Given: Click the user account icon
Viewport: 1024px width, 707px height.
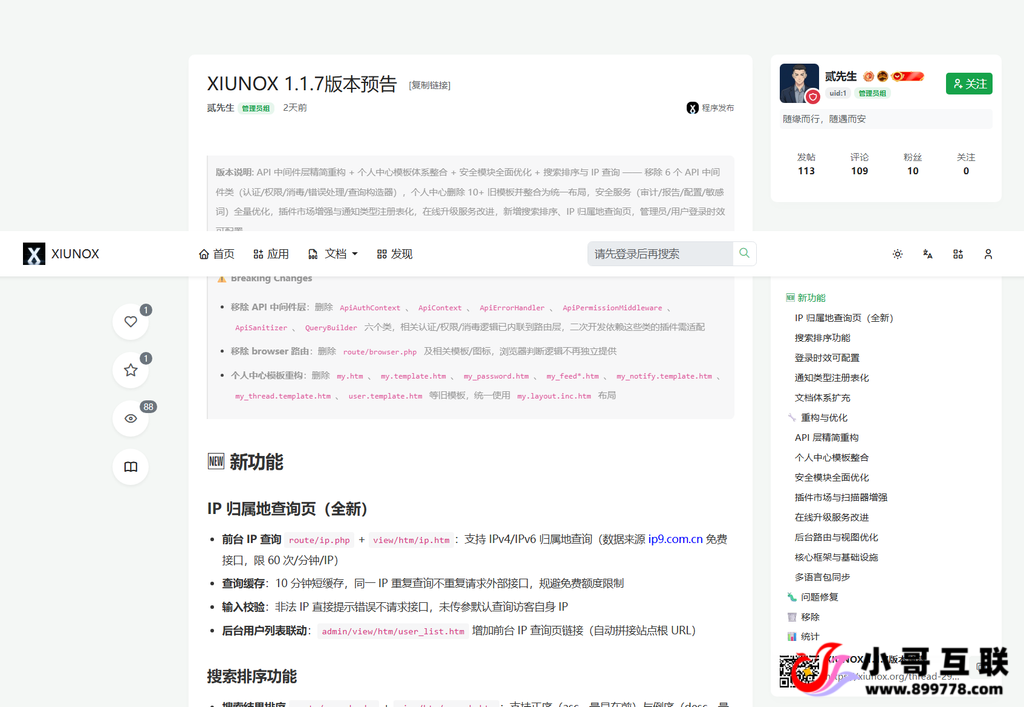Looking at the screenshot, I should point(988,254).
